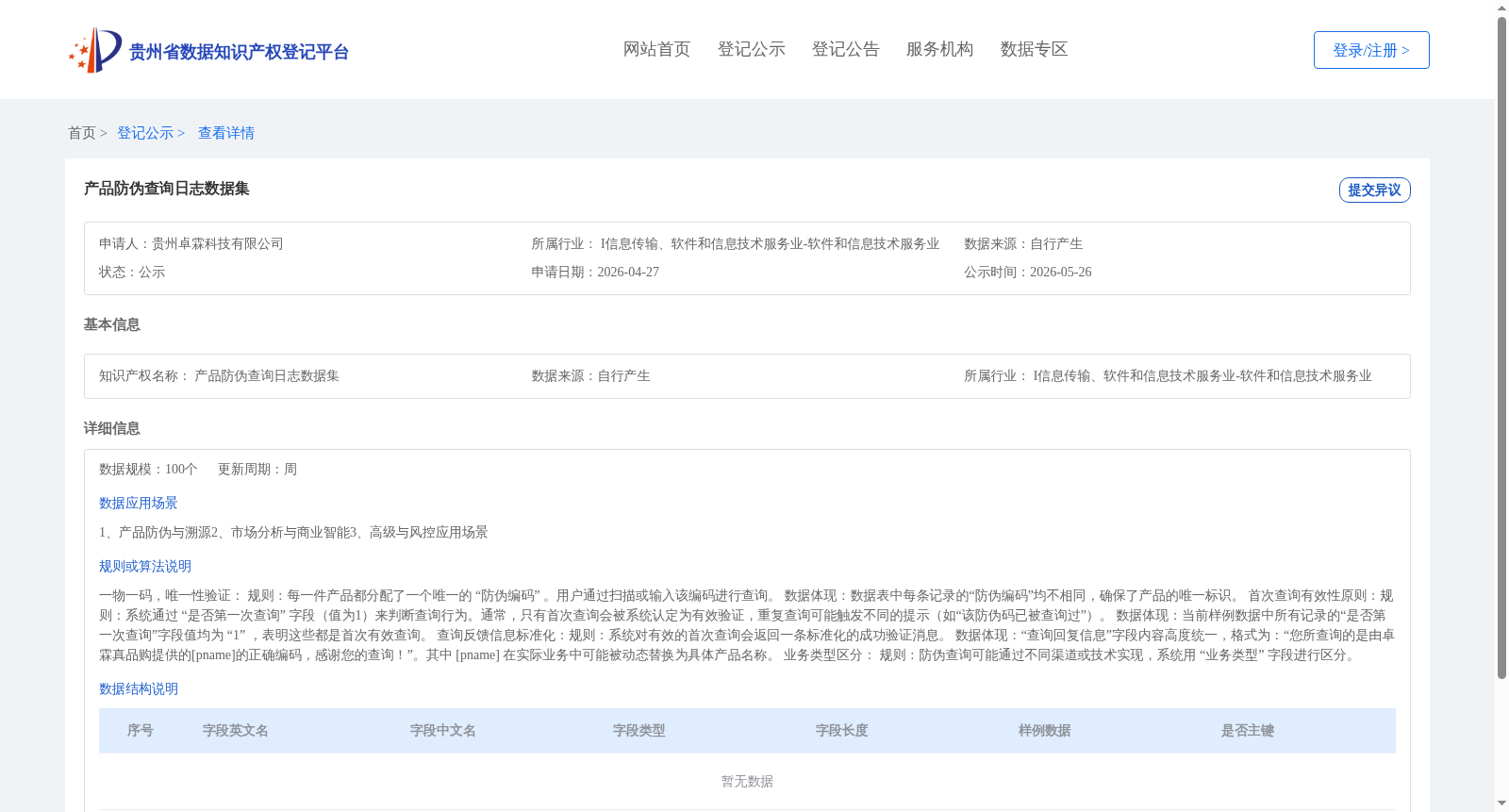Select applicant text 贵州卓霖科技有限公司

(x=218, y=243)
